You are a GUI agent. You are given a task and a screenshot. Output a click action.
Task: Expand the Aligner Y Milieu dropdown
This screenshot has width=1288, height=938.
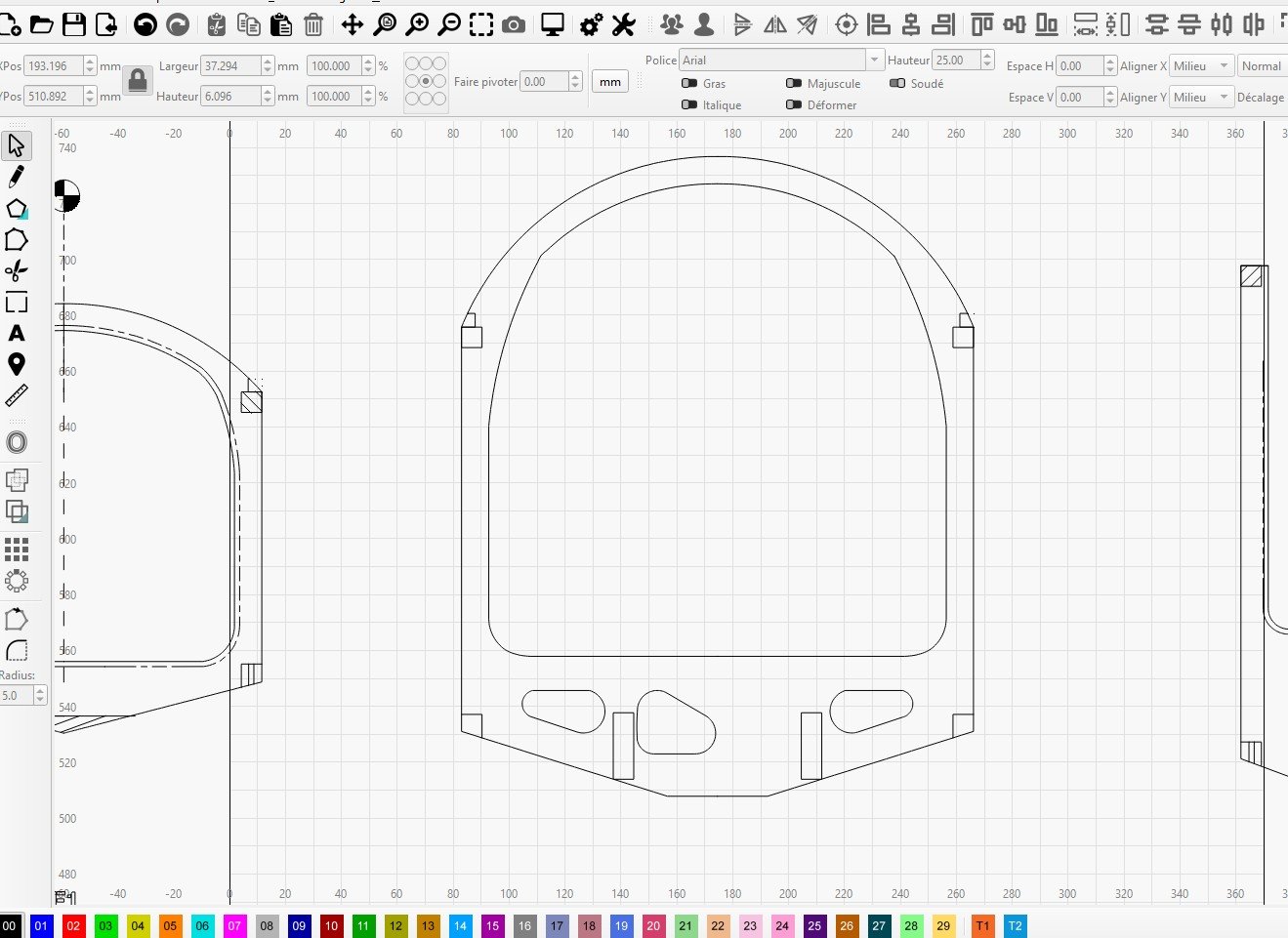[1201, 98]
